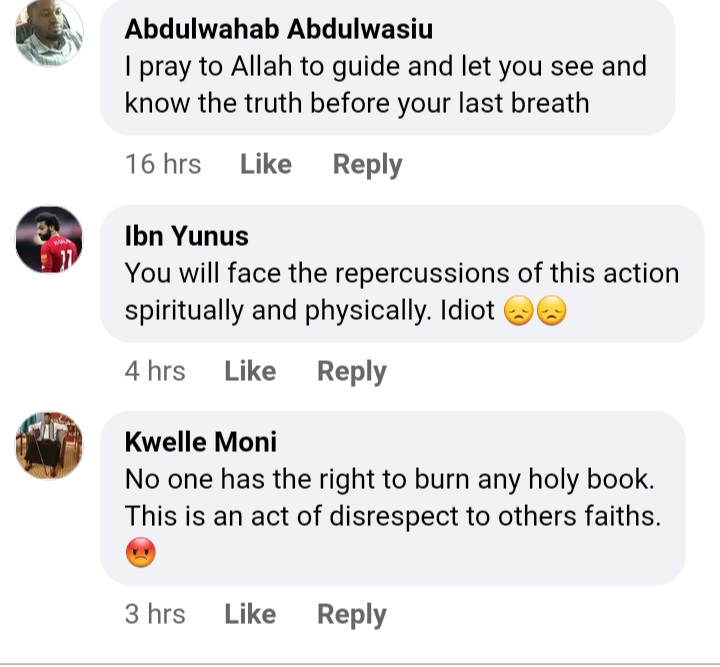Open Abdulwahab Abdulwasiu's profile picture
This screenshot has height=667, width=720.
point(49,33)
